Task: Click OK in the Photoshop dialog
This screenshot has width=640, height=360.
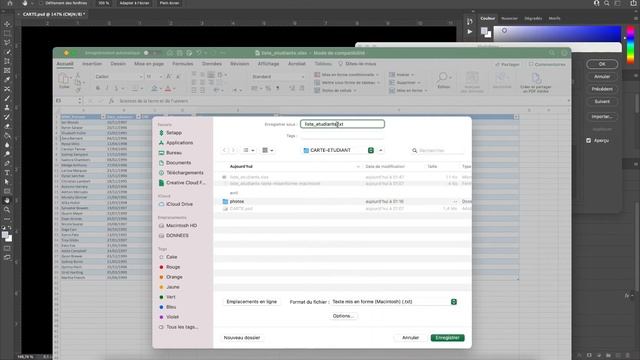Action: (x=602, y=64)
